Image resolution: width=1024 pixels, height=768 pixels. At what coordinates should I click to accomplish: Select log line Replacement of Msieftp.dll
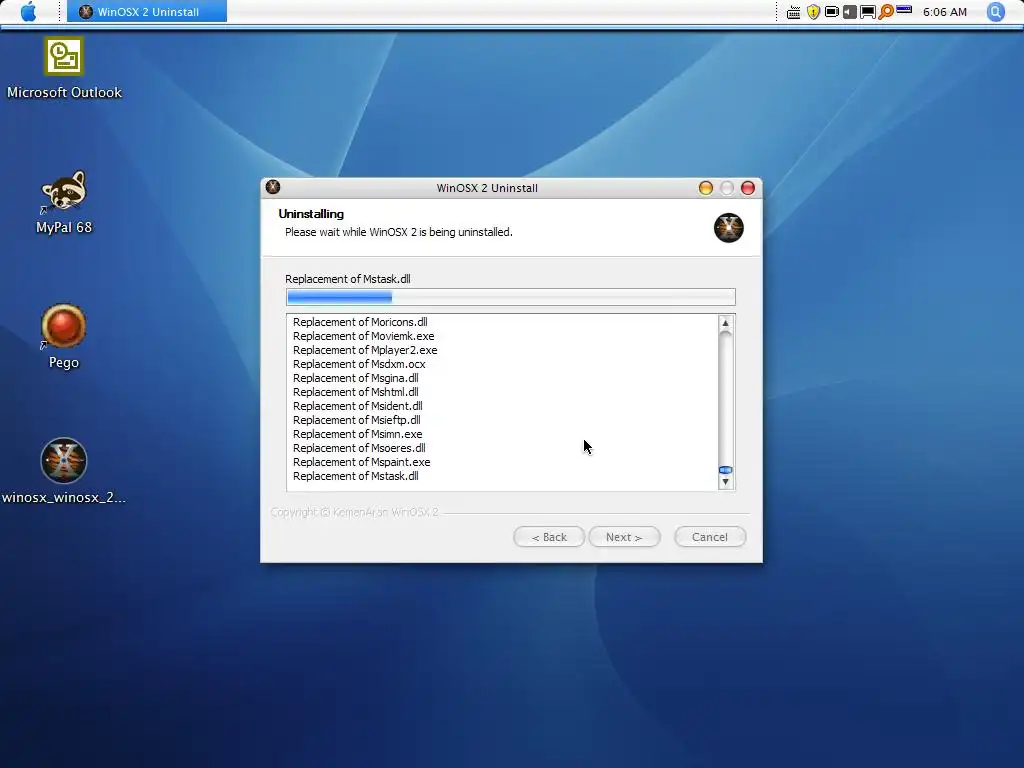(x=357, y=420)
